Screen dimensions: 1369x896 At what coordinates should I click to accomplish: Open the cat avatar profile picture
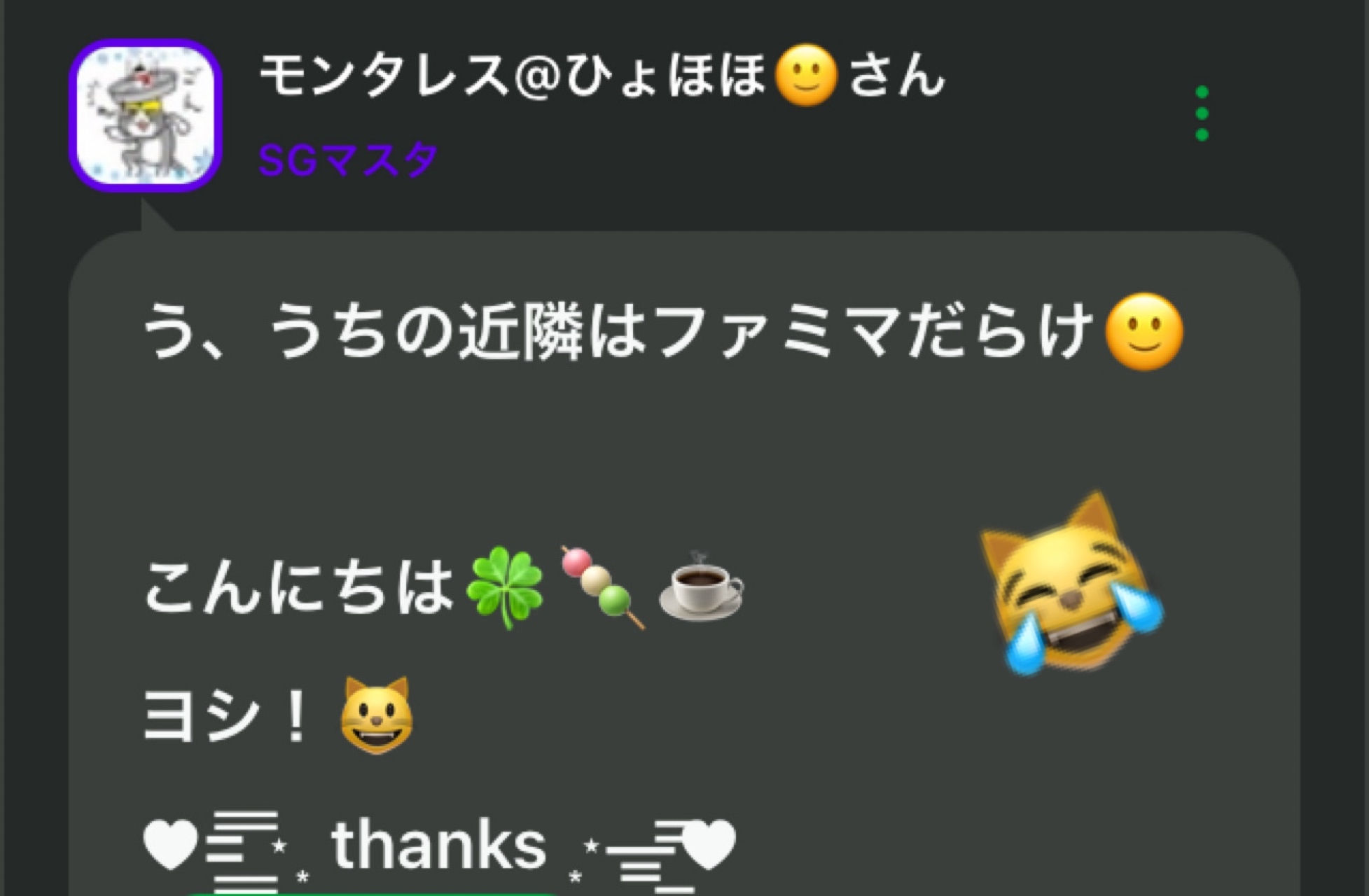point(146,115)
